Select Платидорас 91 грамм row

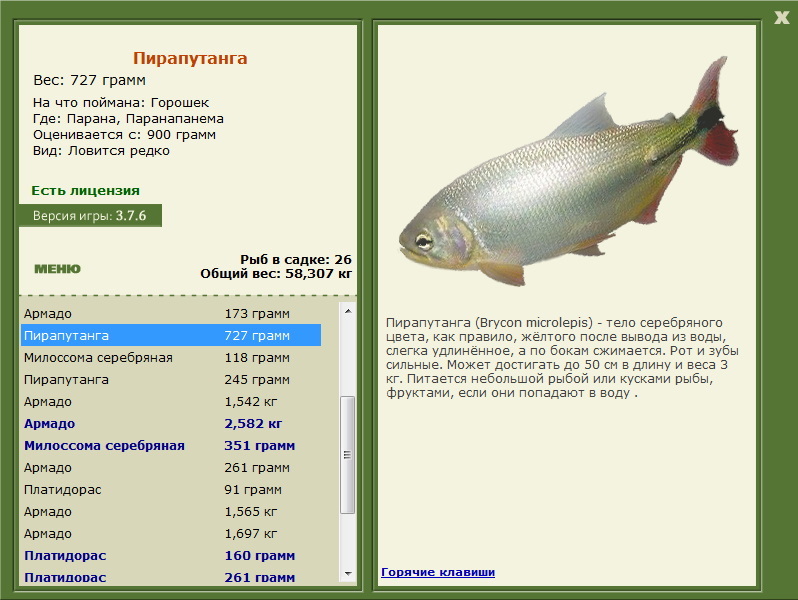[x=171, y=490]
